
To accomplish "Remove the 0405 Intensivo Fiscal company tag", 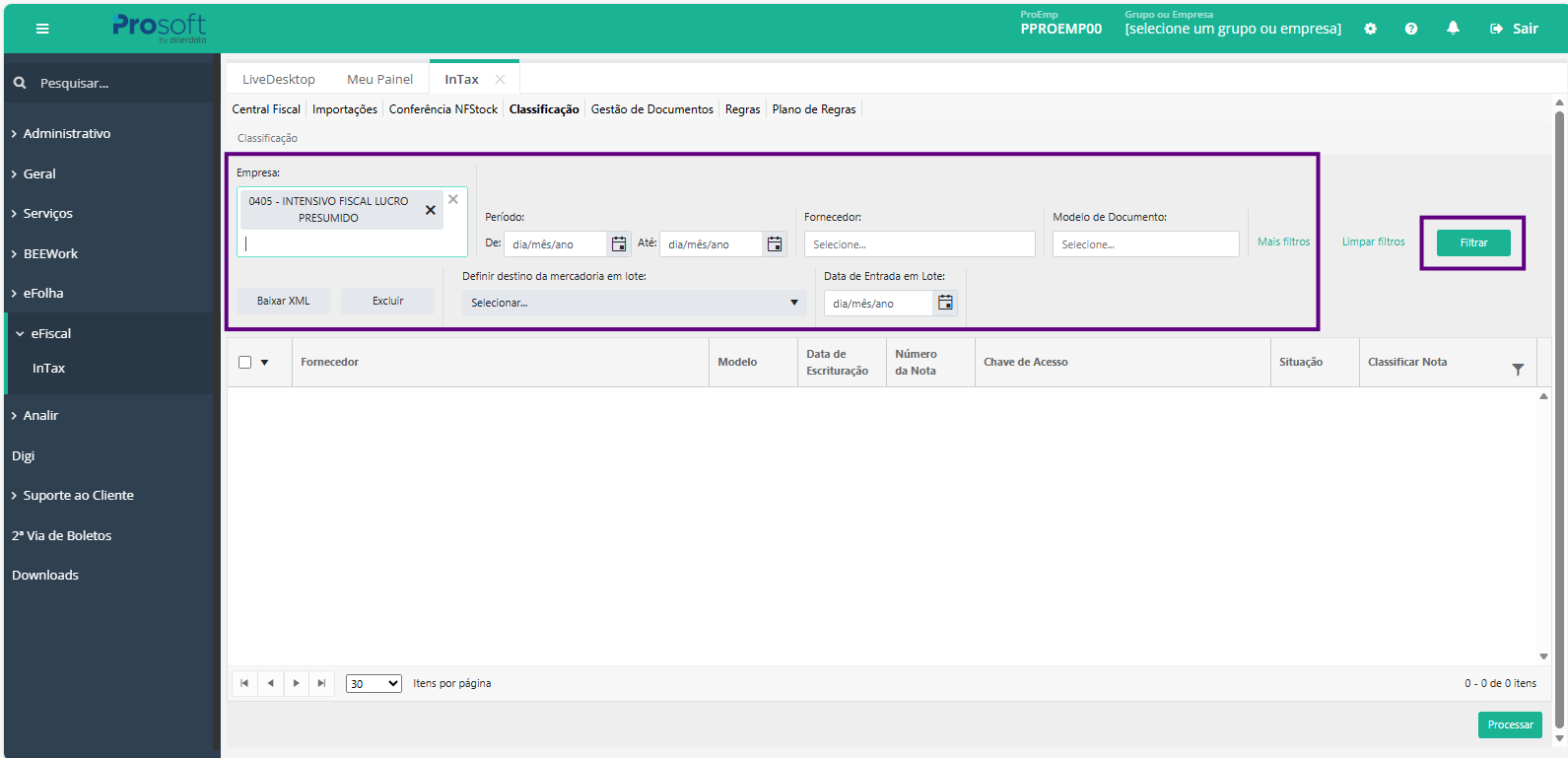I will tap(430, 210).
